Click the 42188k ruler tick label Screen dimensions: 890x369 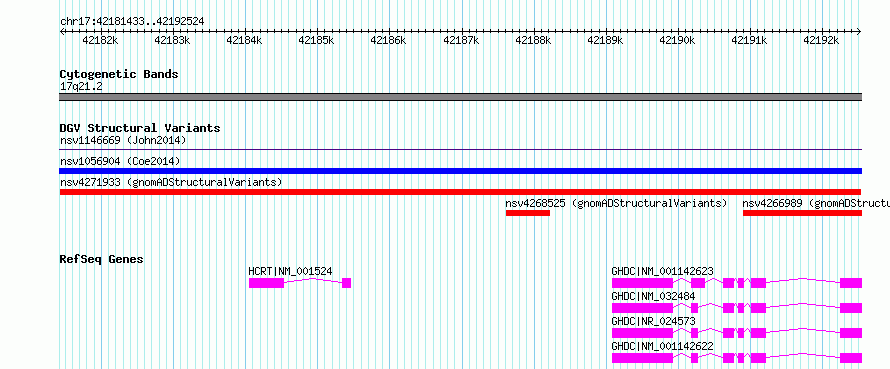(533, 40)
